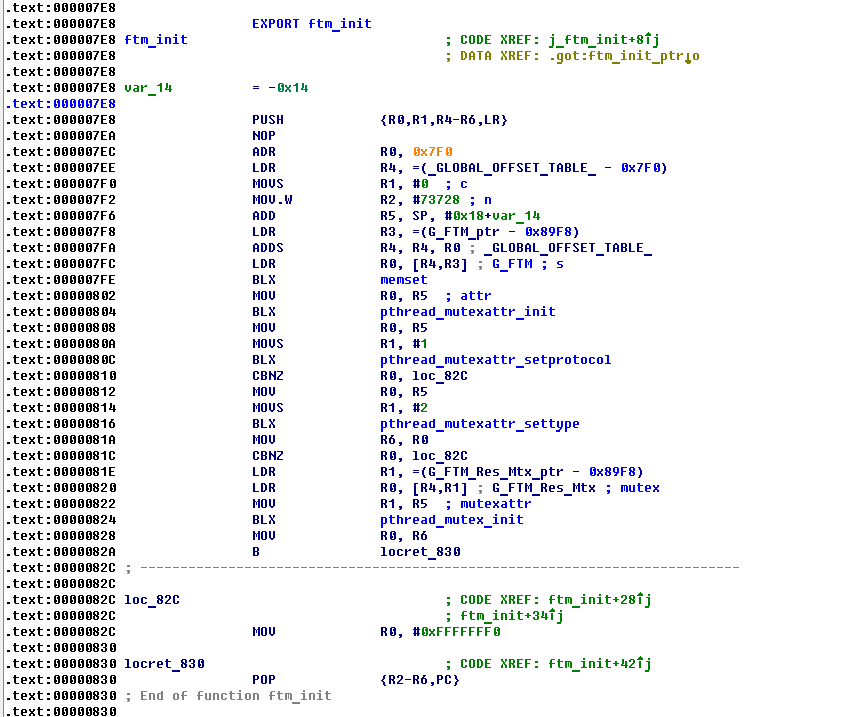Click the ftm_init+34 code xref
The width and height of the screenshot is (852, 717).
pyautogui.click(x=508, y=616)
